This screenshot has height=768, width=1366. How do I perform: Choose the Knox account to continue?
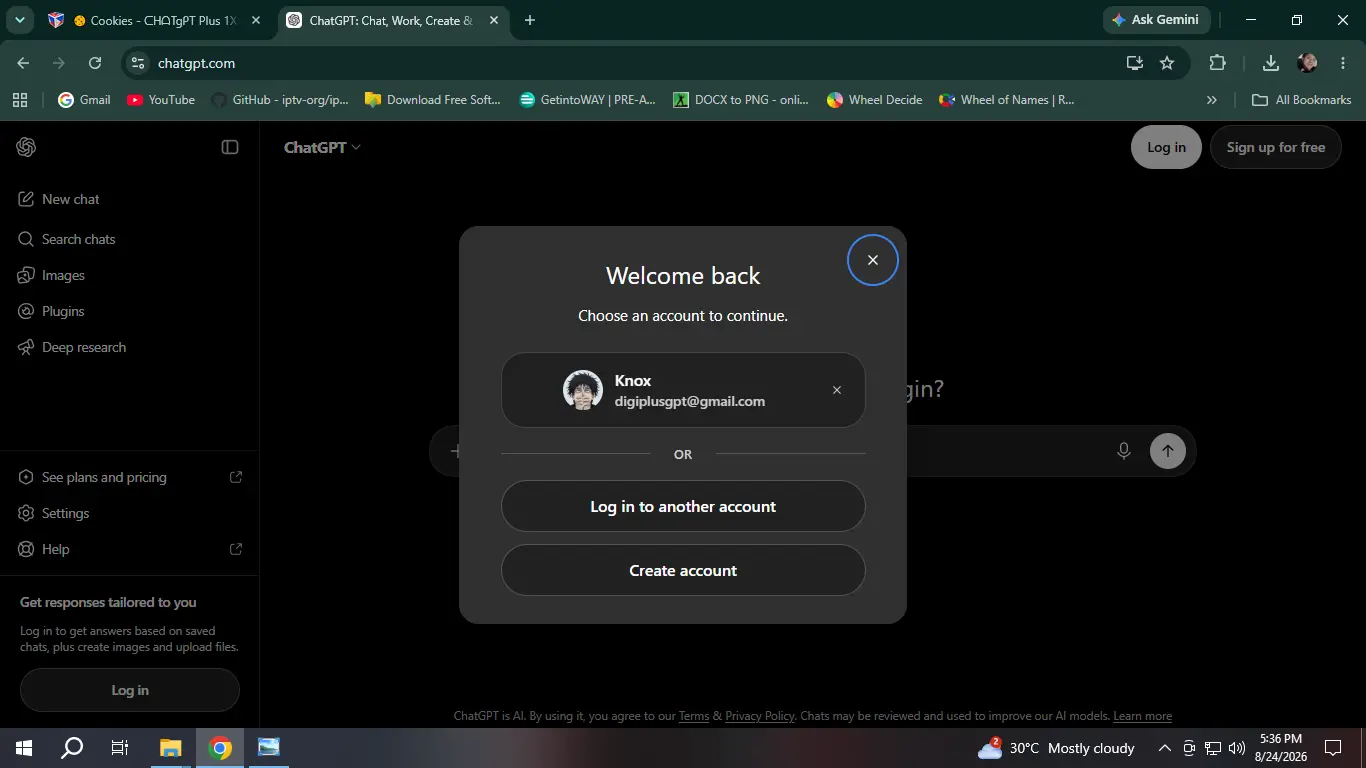tap(683, 390)
